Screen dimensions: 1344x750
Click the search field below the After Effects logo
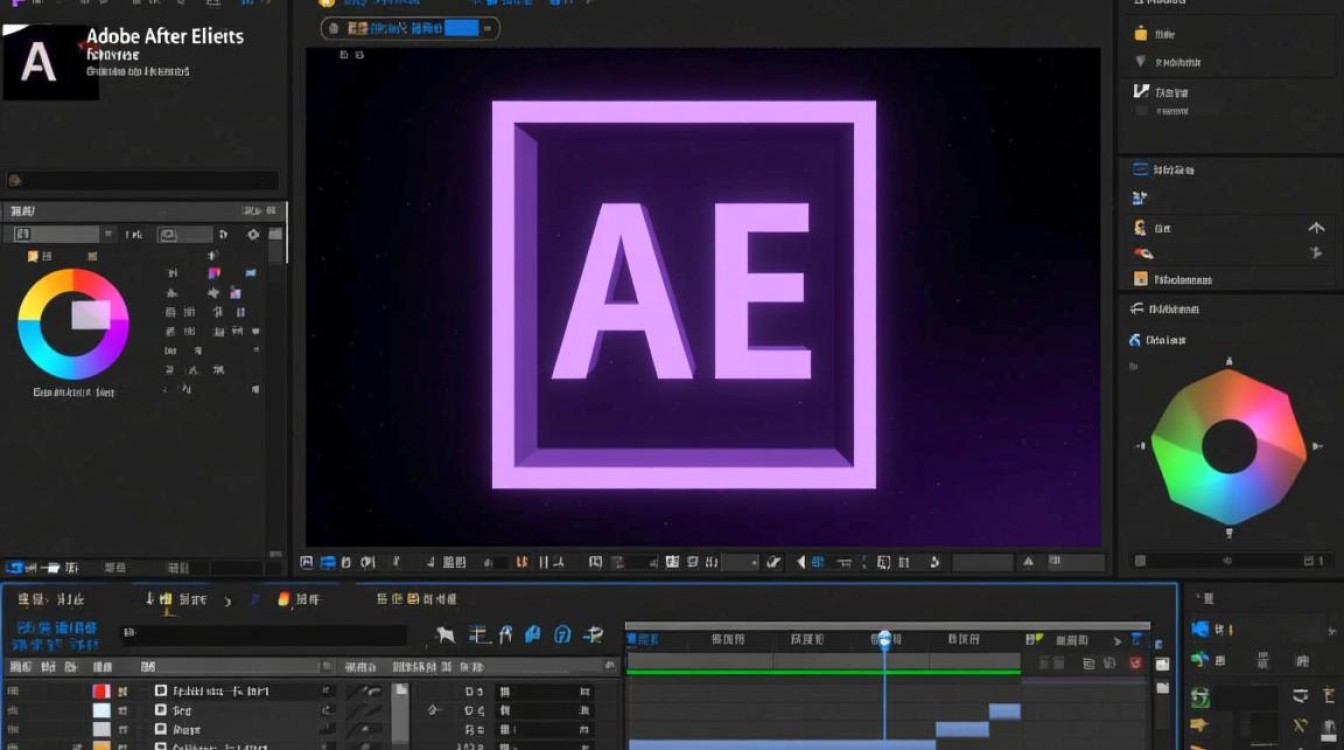(142, 181)
